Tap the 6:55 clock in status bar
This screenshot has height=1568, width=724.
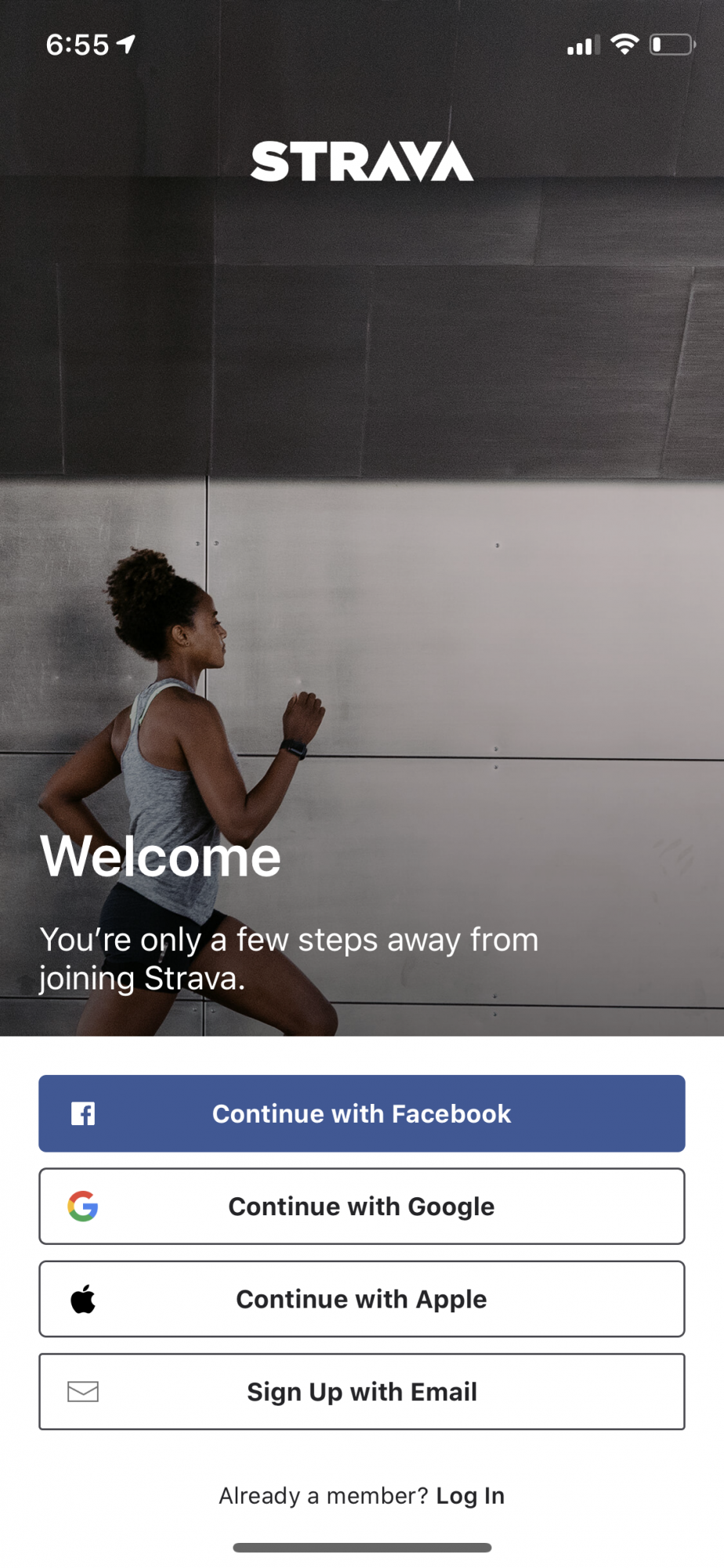point(78,45)
